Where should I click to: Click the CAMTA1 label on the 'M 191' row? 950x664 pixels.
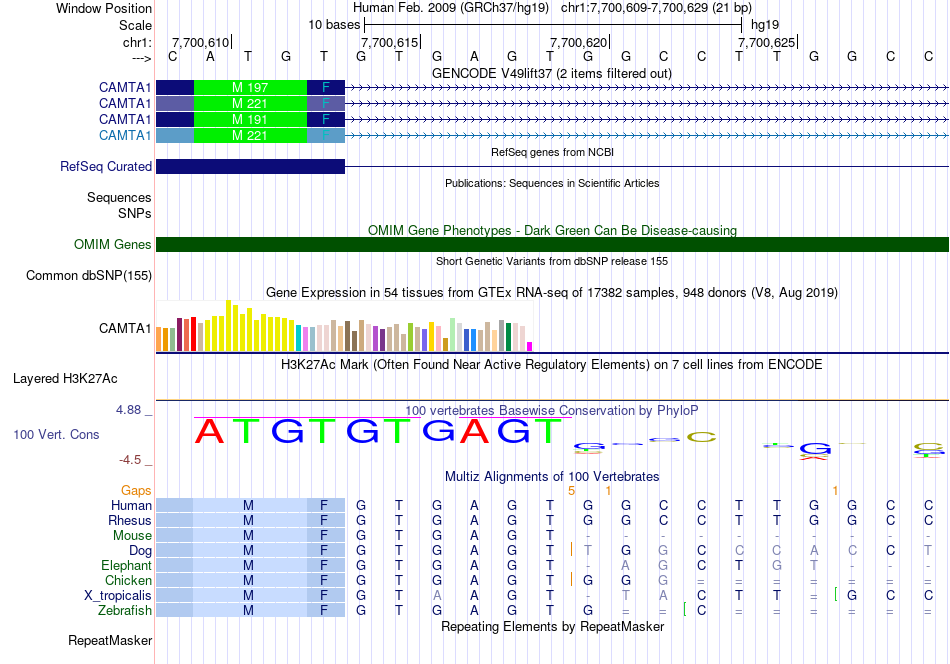pyautogui.click(x=125, y=119)
